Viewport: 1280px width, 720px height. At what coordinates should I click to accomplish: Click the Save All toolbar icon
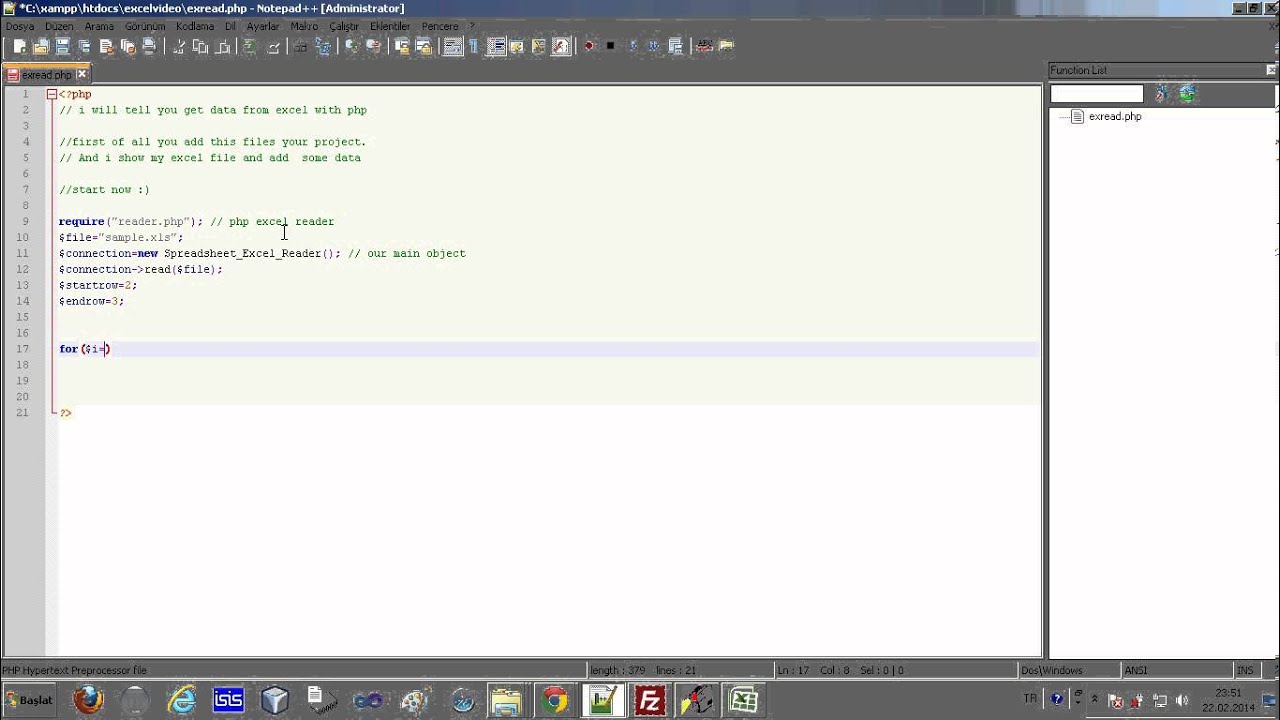tap(84, 46)
